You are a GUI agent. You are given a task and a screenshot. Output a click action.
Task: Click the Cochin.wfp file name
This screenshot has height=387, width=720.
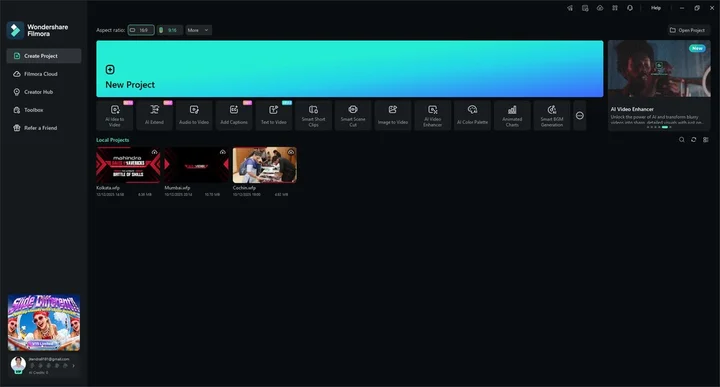point(244,188)
